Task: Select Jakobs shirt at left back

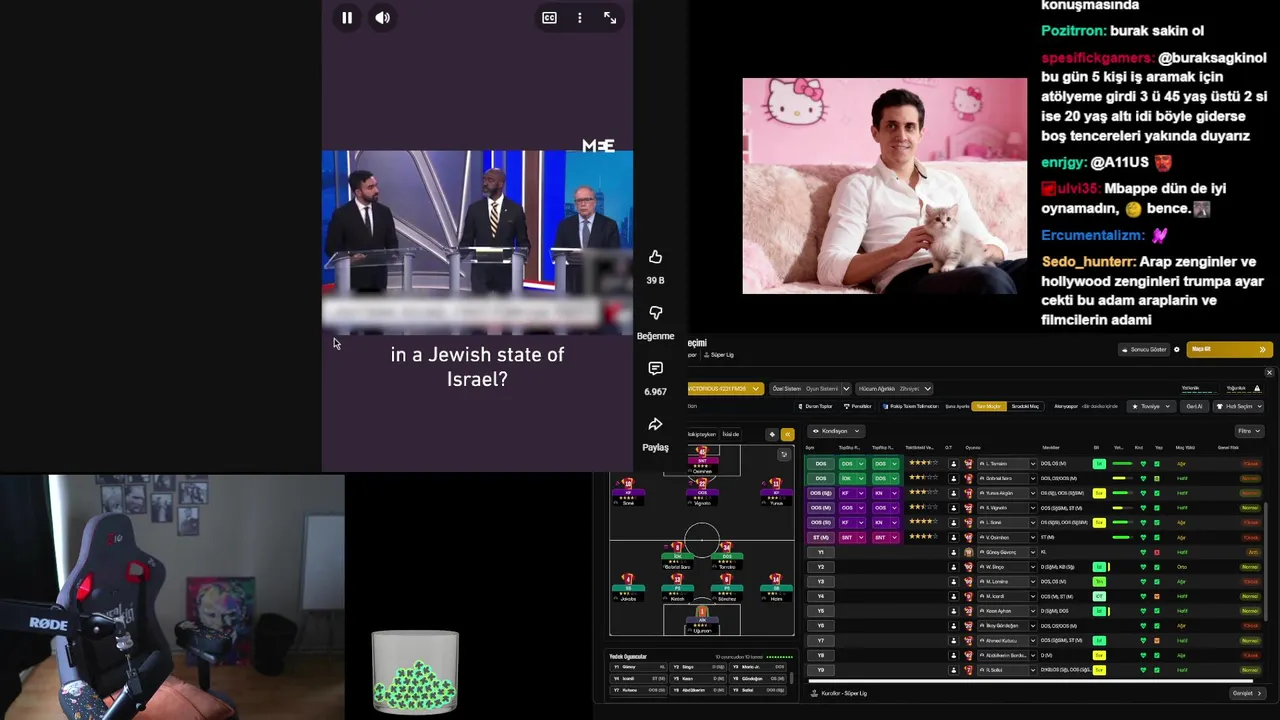Action: point(628,580)
